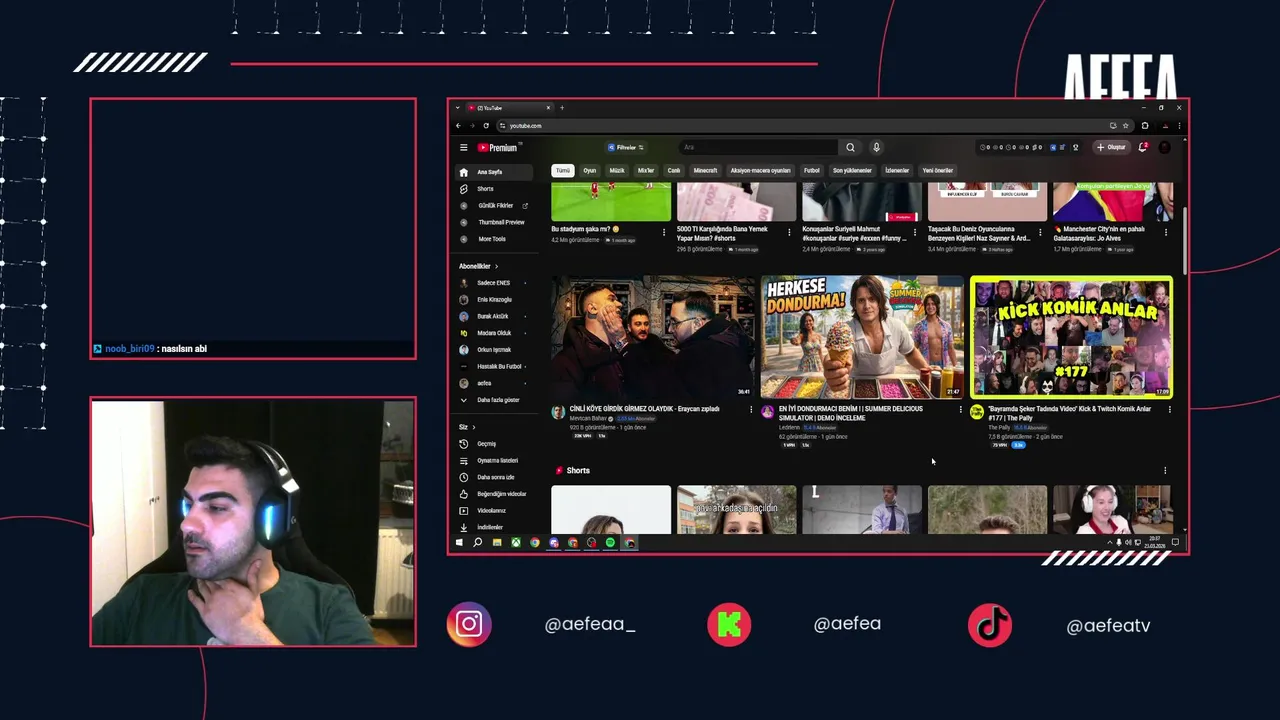This screenshot has width=1280, height=720.
Task: Select the 'Müzik' filter chip
Action: point(617,171)
